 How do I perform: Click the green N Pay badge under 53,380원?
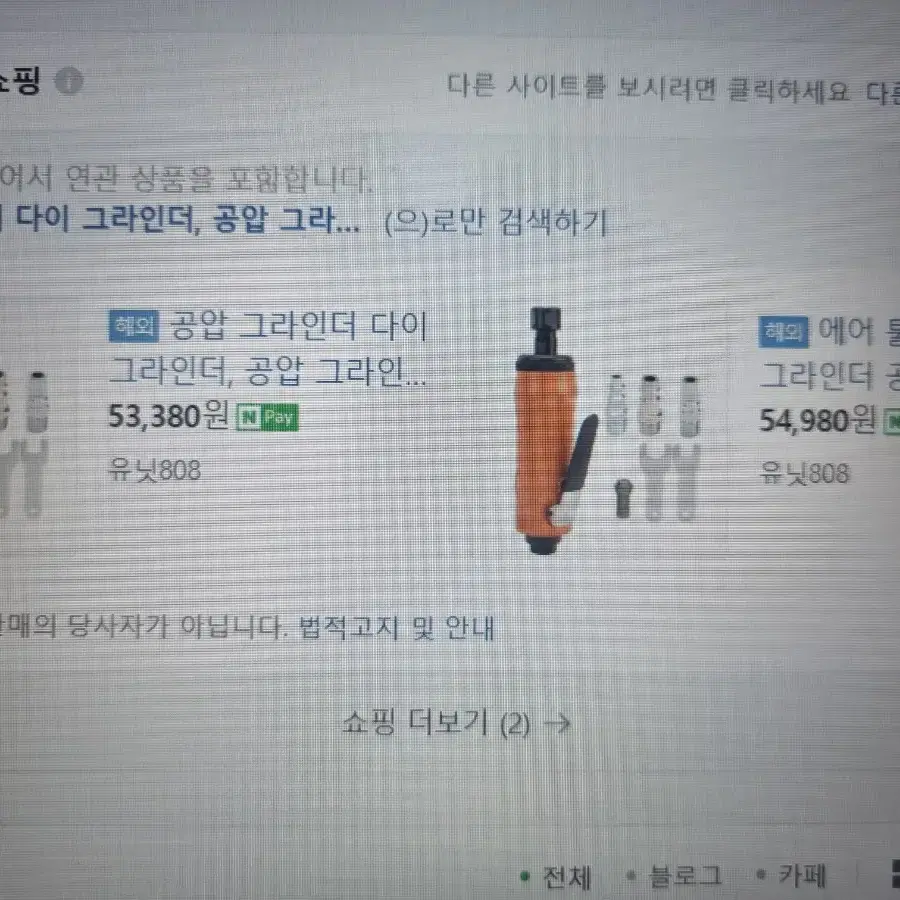(267, 417)
